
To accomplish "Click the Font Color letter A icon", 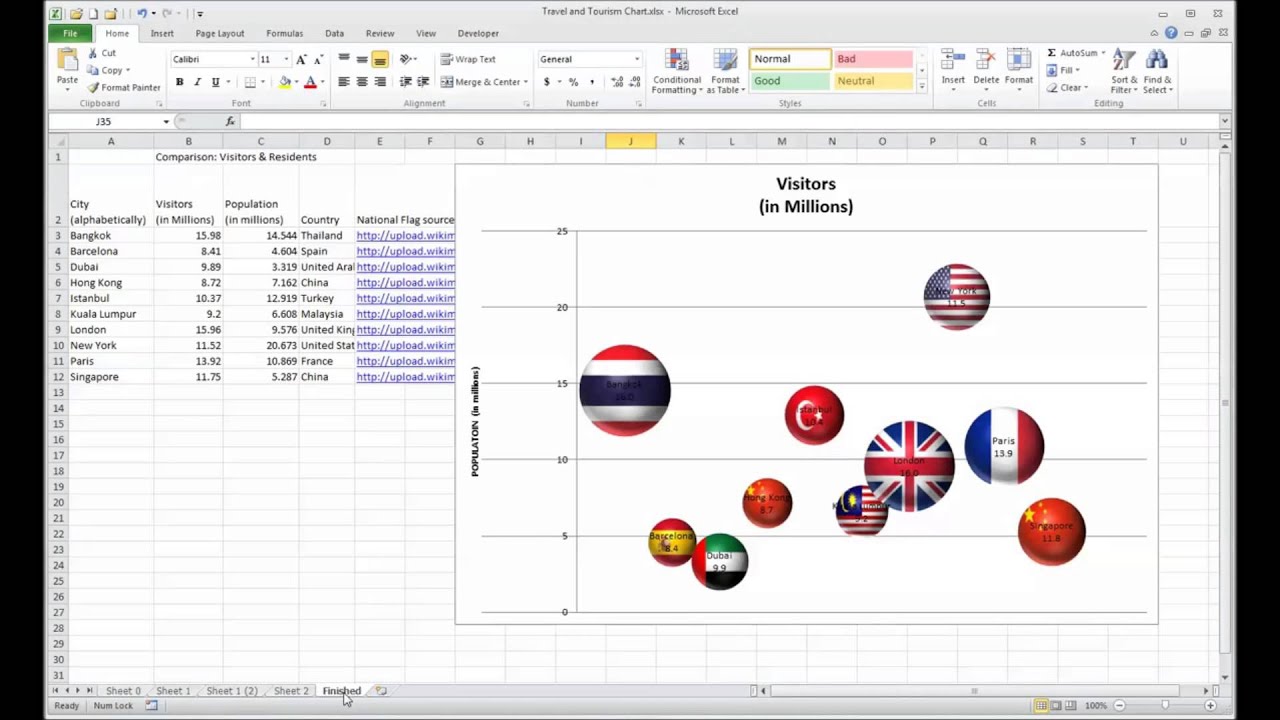I will pyautogui.click(x=310, y=82).
